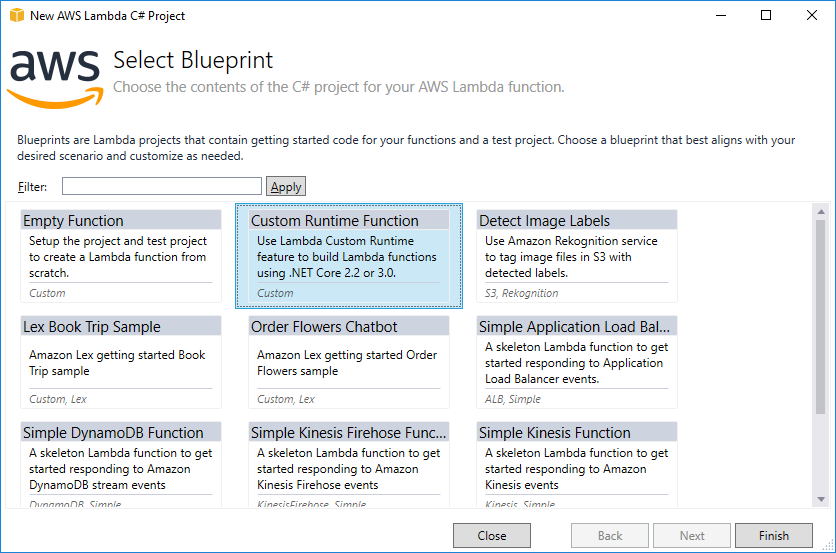Minimize the New AWS Lambda project window
This screenshot has width=836, height=553.
point(721,15)
